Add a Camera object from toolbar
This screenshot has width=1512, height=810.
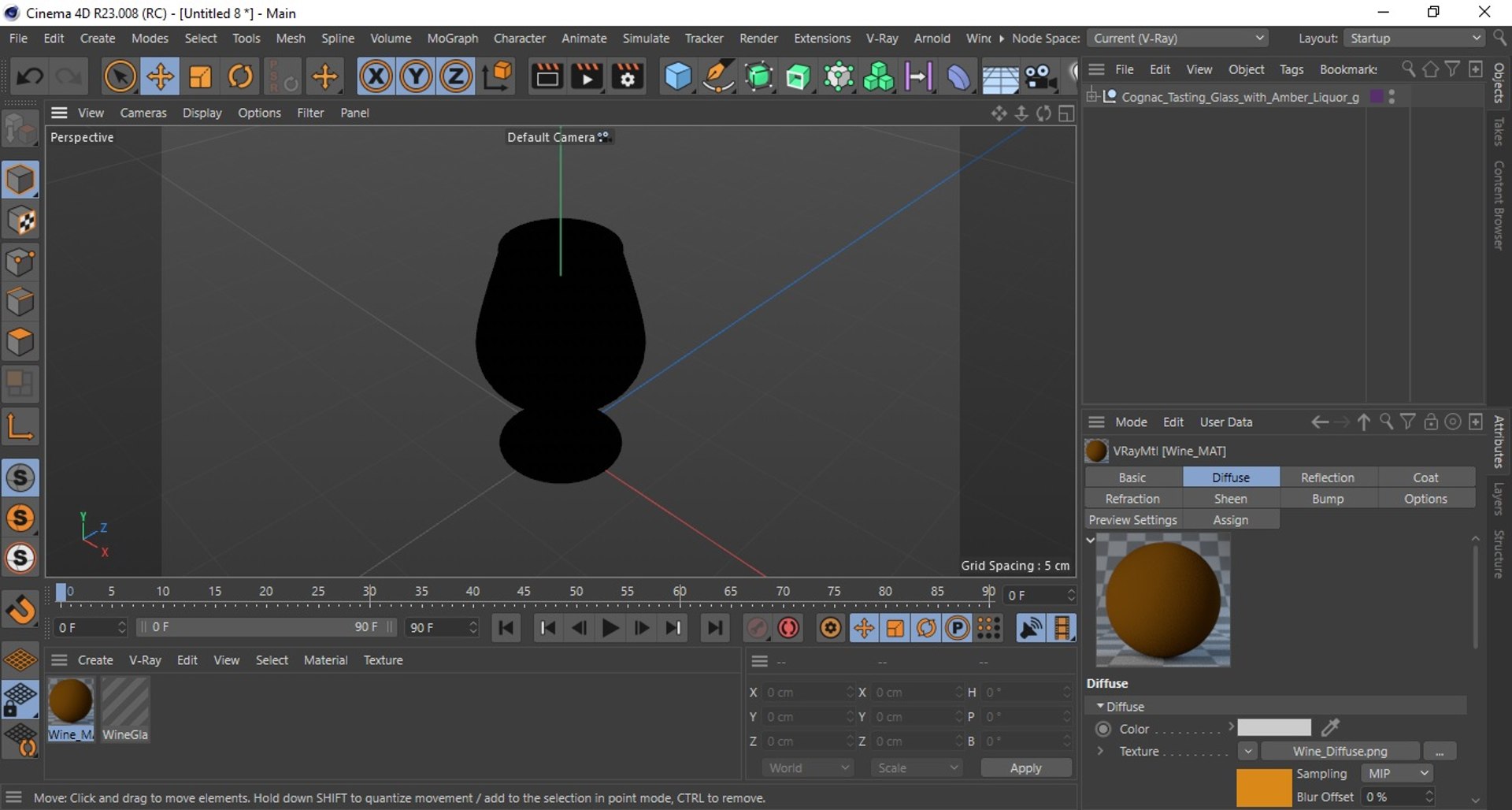coord(1039,77)
